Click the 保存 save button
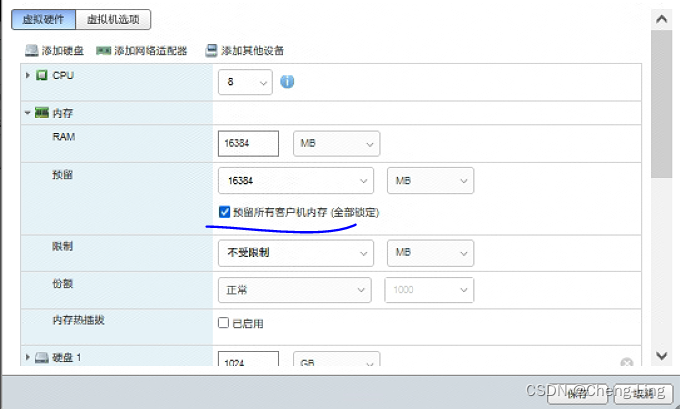This screenshot has height=409, width=680. point(578,393)
